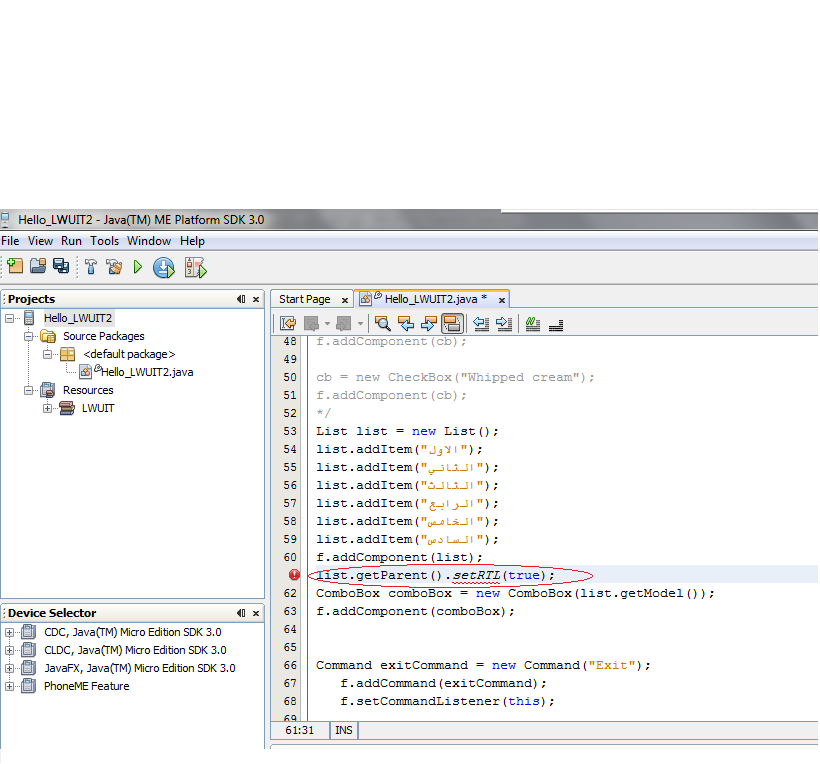Click the New Project toolbar icon
This screenshot has height=764, width=820.
point(15,267)
